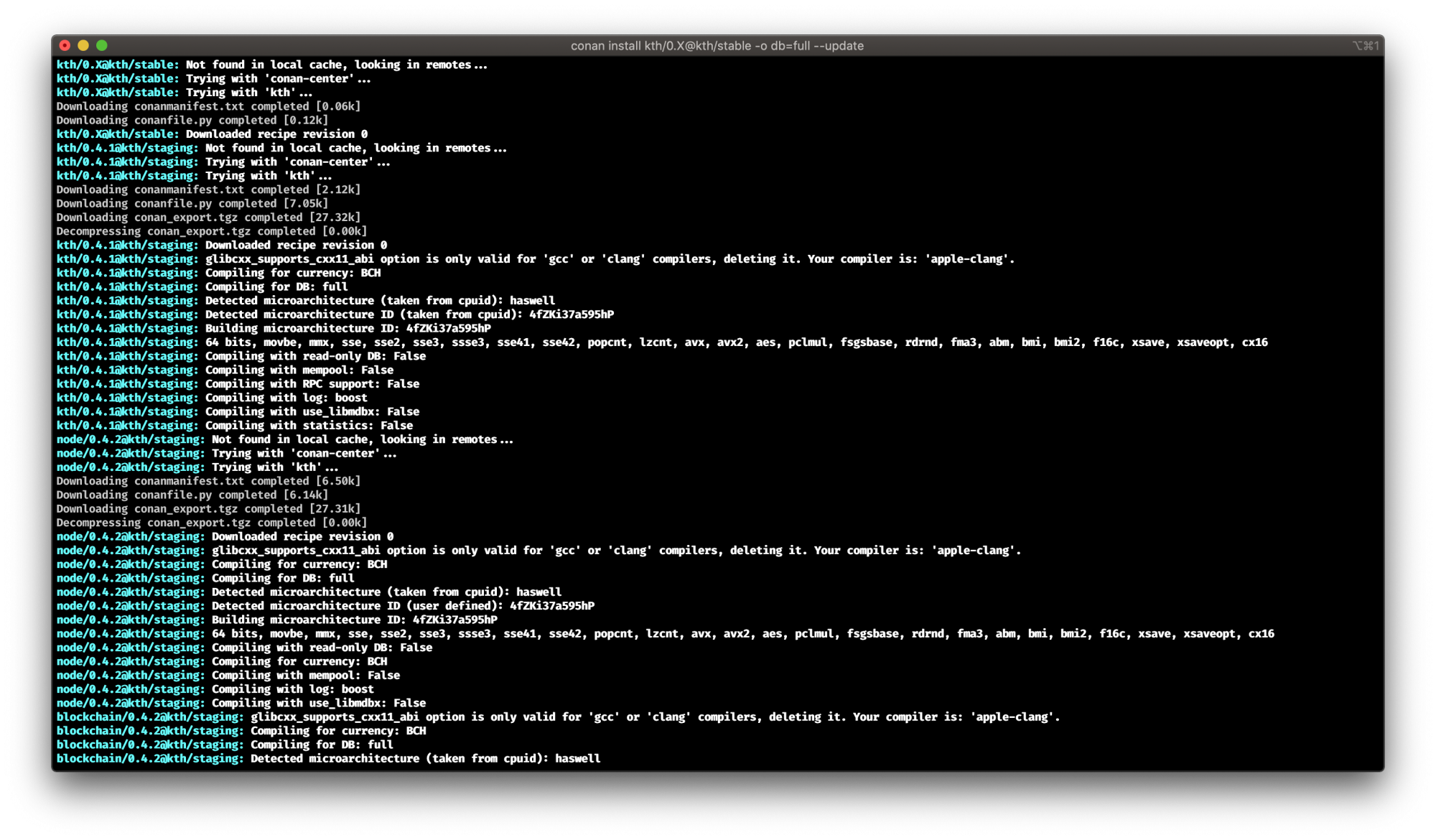Screen dimensions: 1436x840
Task: Click blockchain/0.4.2@kth/staging 'Compiling for currency: BCH'
Action: click(x=242, y=731)
